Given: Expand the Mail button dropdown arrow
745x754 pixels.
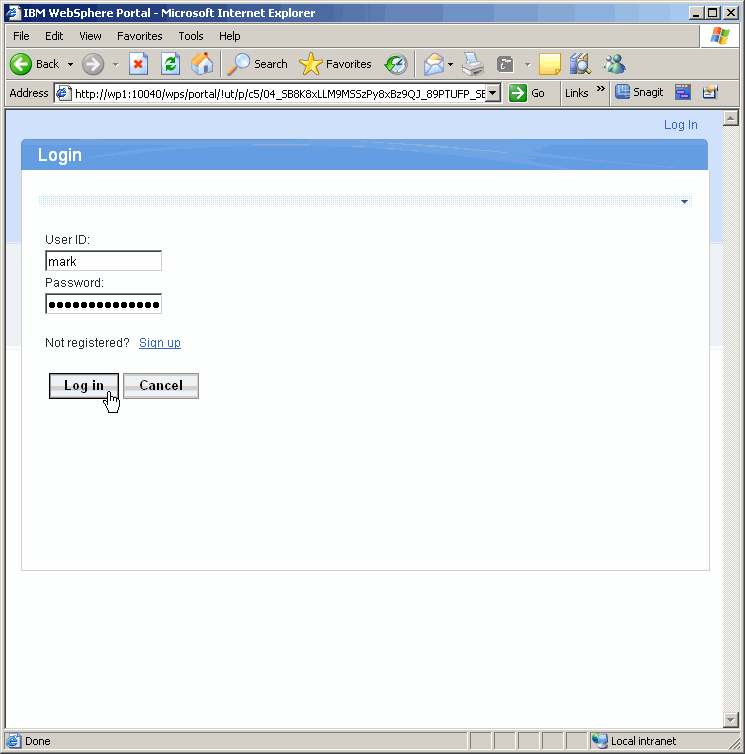Looking at the screenshot, I should coord(450,64).
